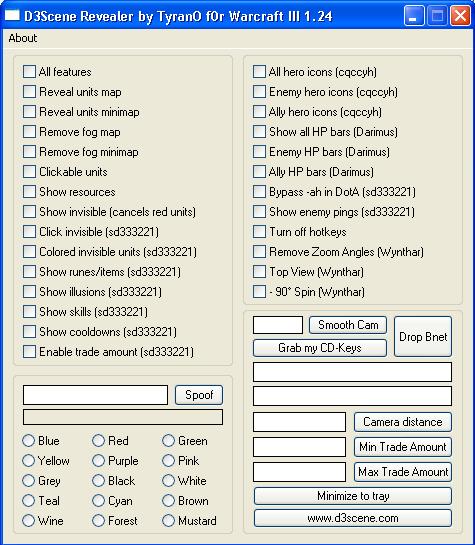Image resolution: width=475 pixels, height=545 pixels.
Task: Open the About menu
Action: coord(23,38)
